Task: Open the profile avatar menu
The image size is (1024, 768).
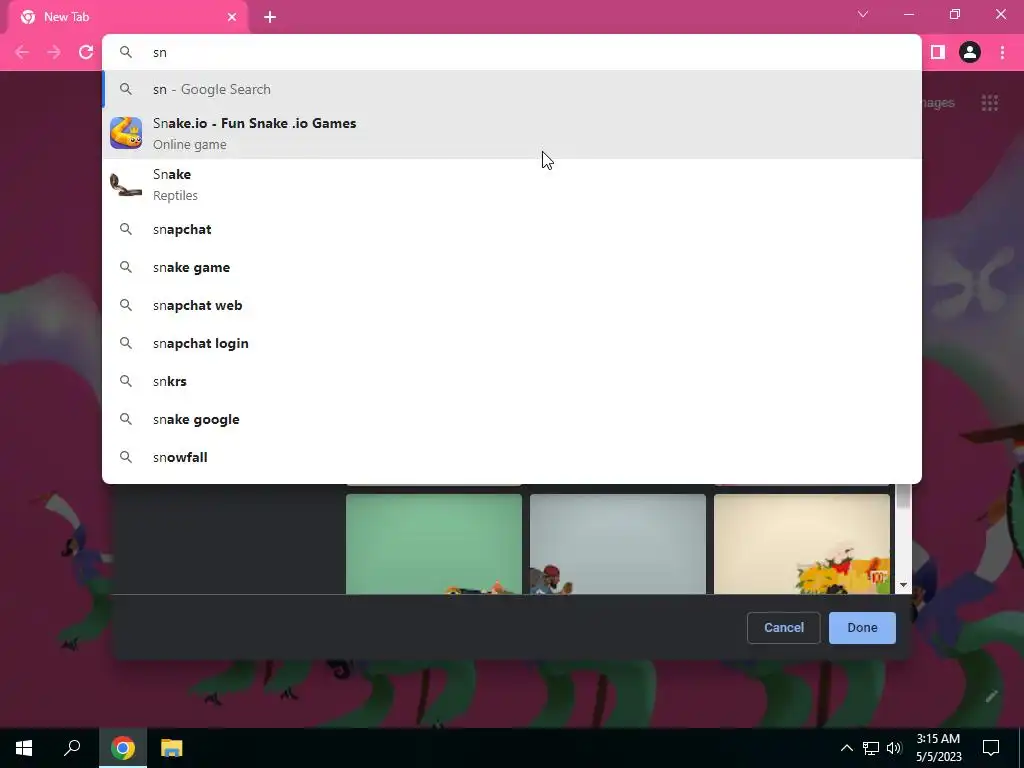Action: [x=970, y=52]
